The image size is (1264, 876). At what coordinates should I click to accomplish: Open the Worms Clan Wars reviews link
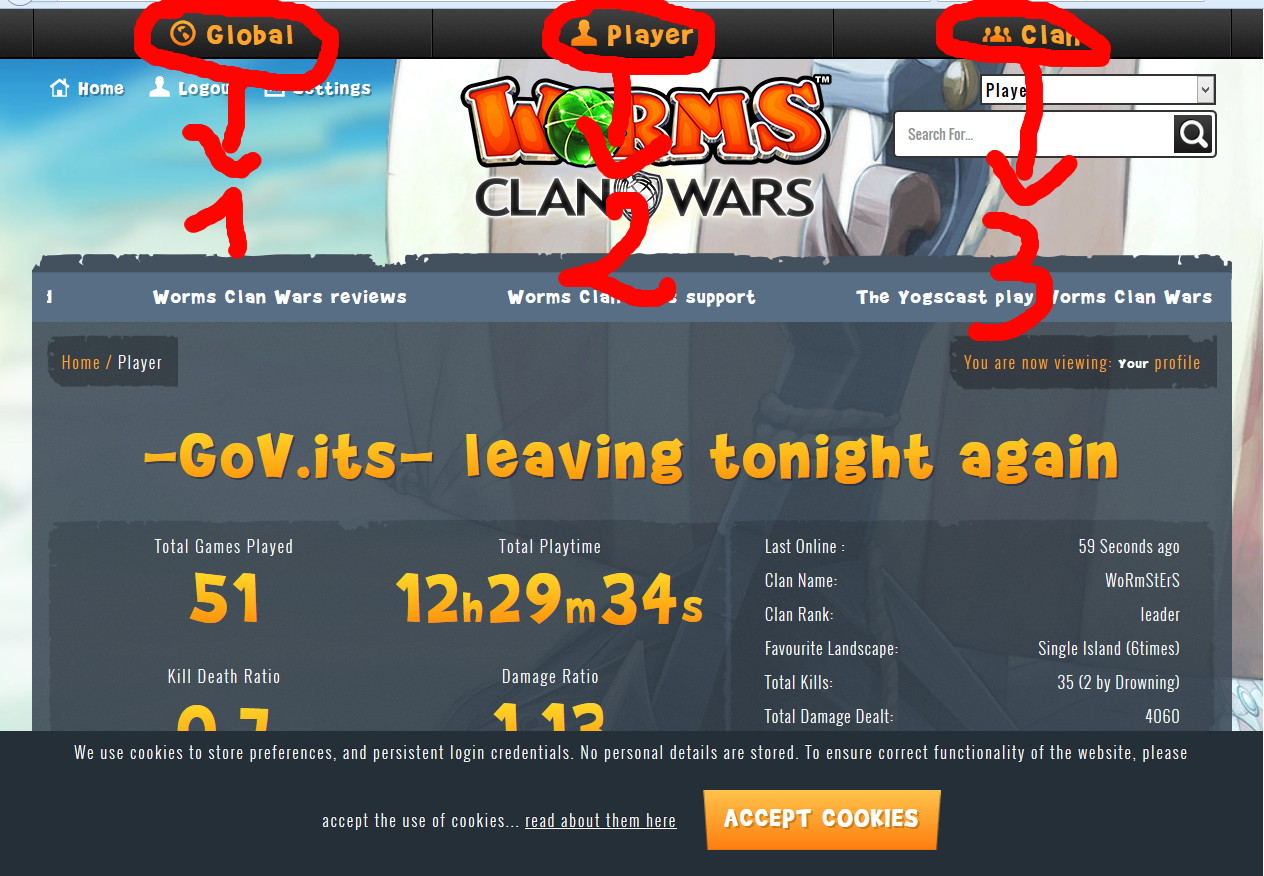pos(280,297)
